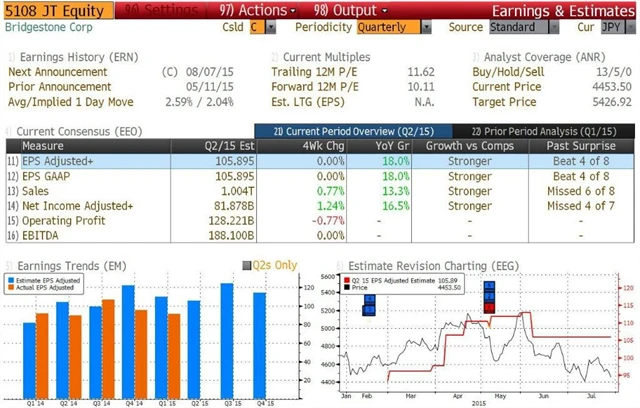Click the Trailing 12M P/E value 11.62
The height and width of the screenshot is (408, 640).
click(421, 72)
